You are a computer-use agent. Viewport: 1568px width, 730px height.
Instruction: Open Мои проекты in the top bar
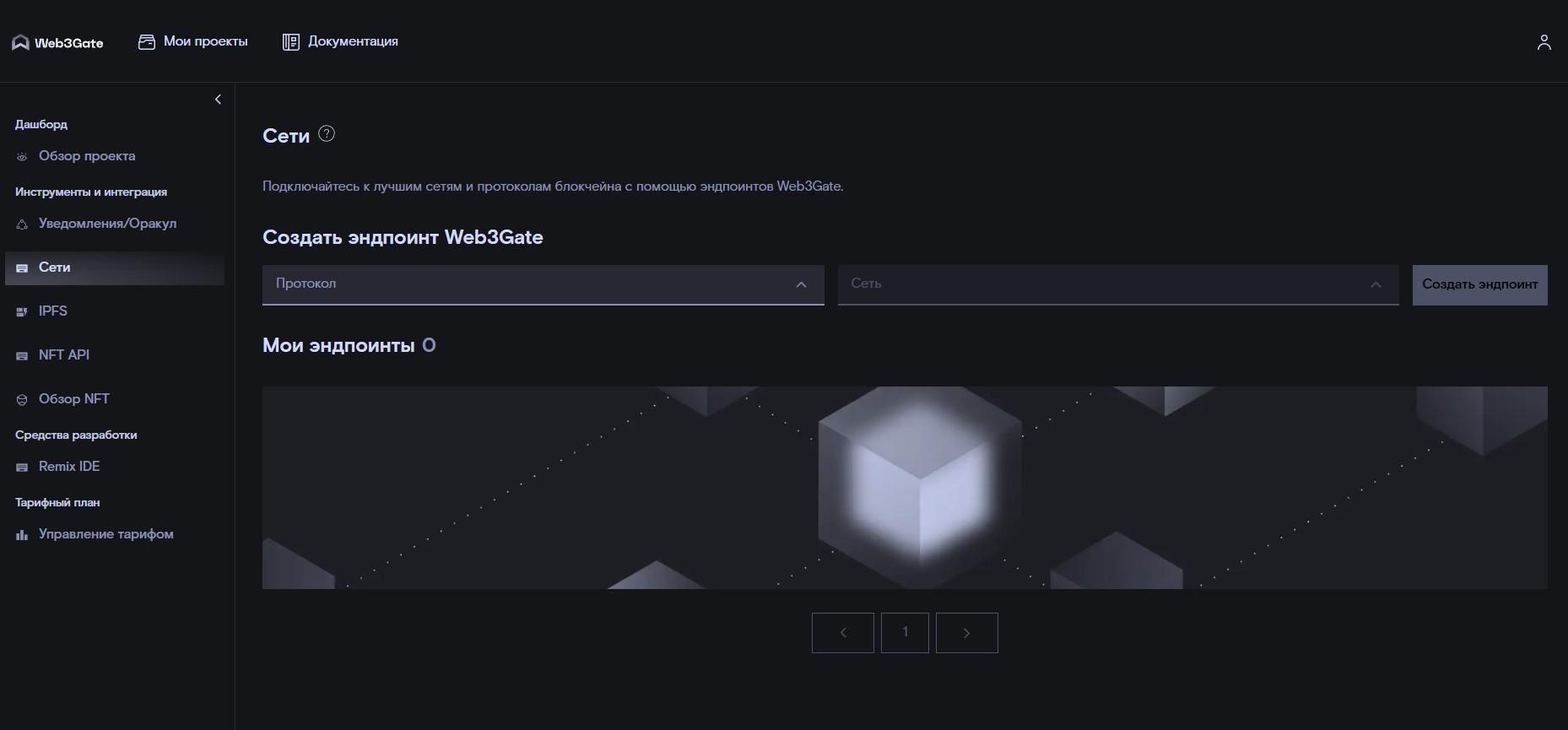tap(206, 41)
